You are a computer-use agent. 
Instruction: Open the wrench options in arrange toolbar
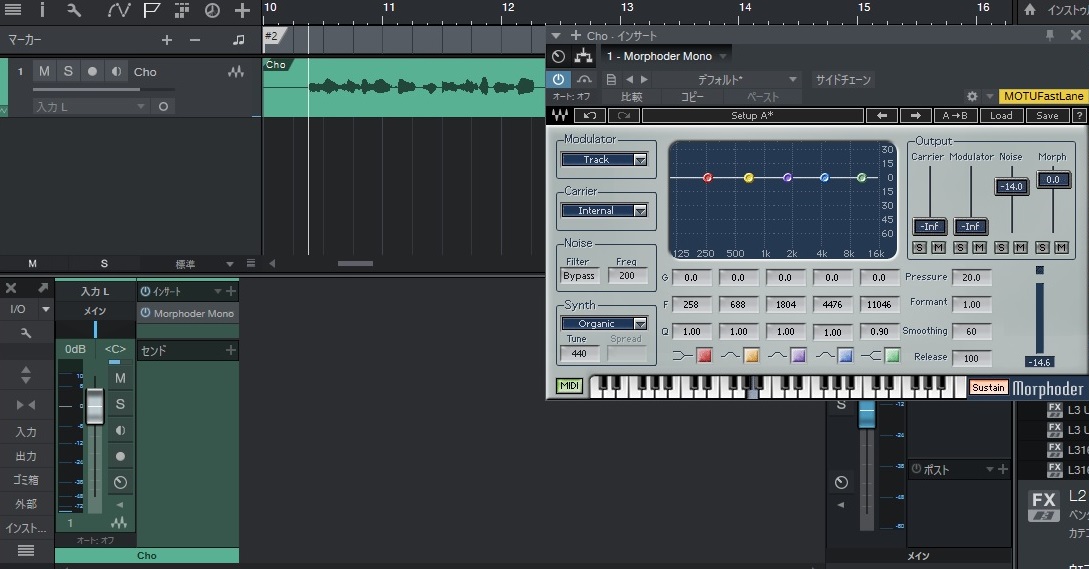(74, 10)
